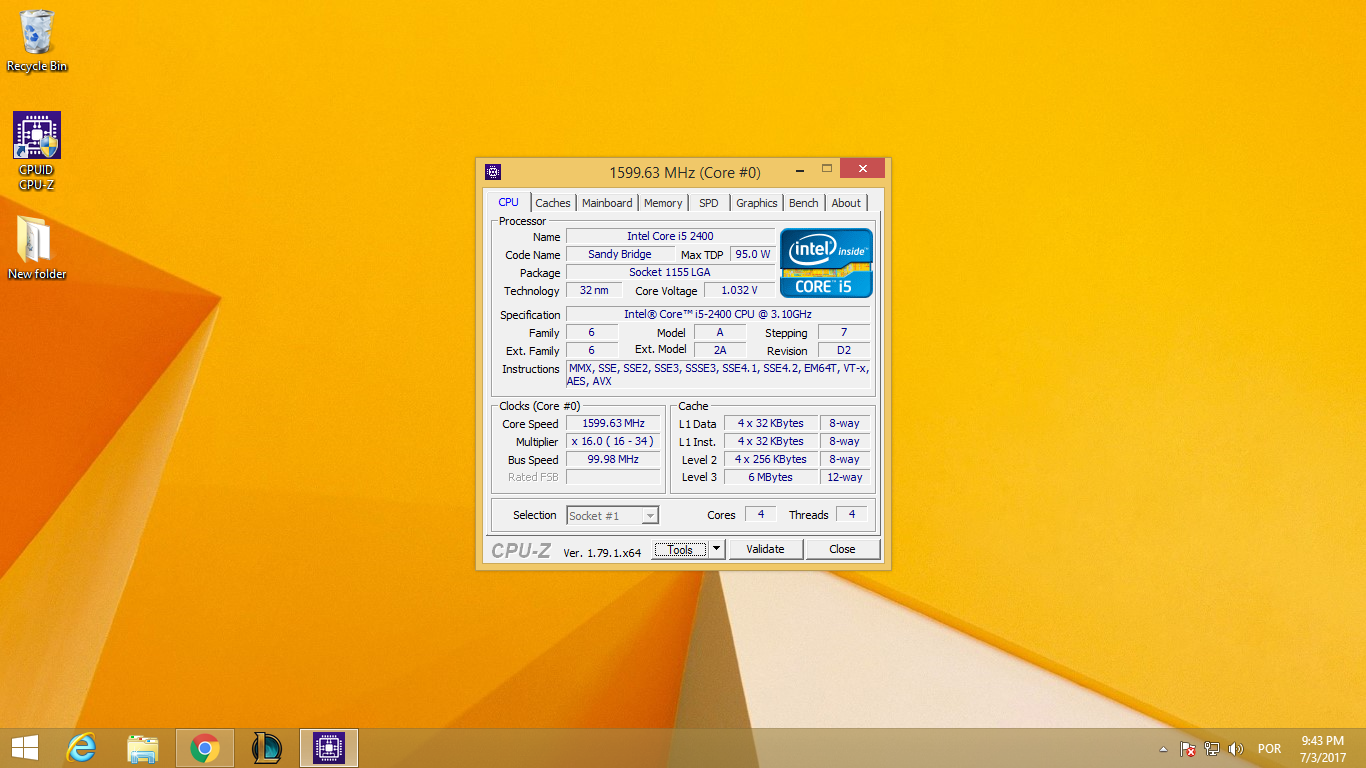Open the Bench tab
This screenshot has width=1366, height=768.
804,203
